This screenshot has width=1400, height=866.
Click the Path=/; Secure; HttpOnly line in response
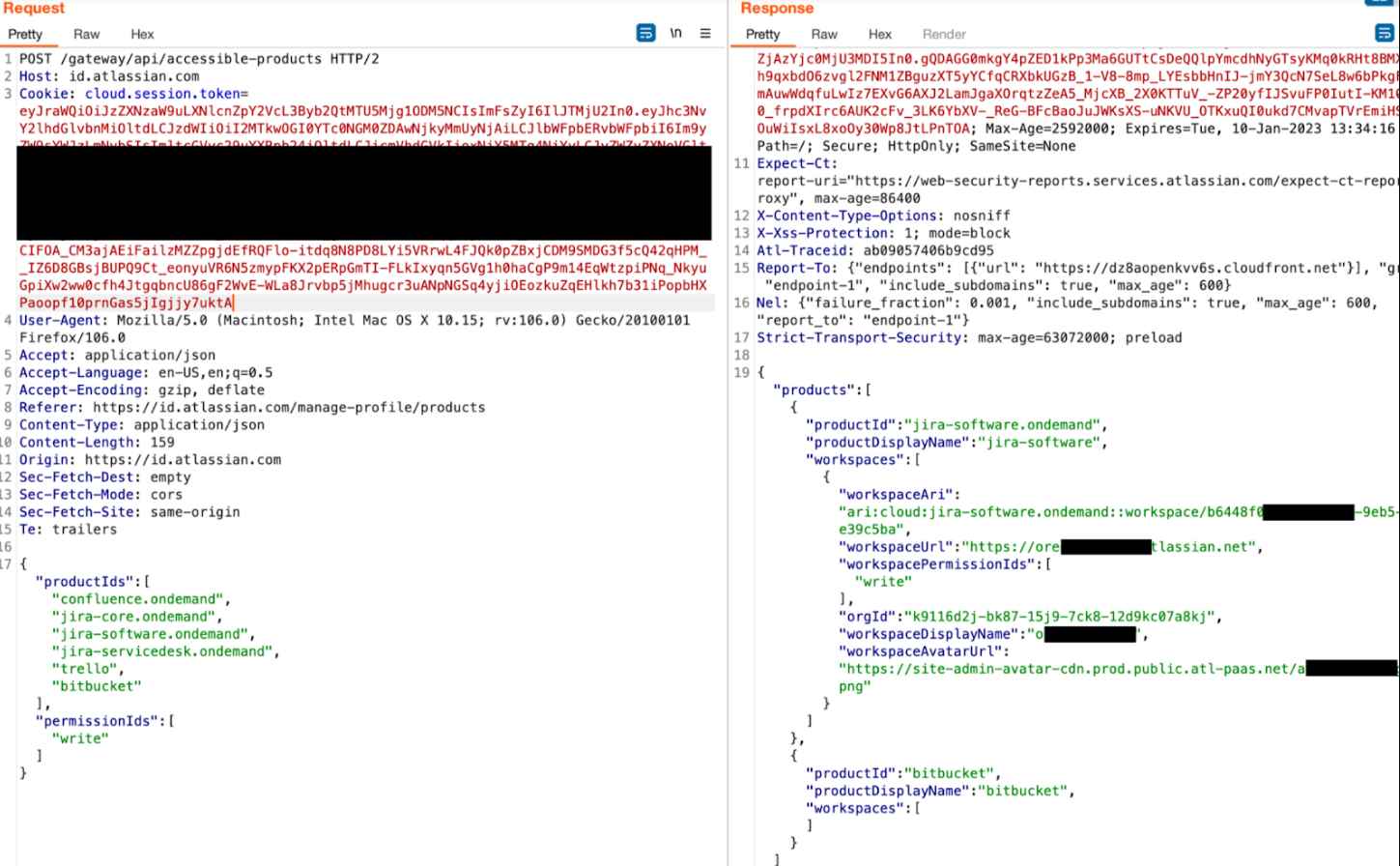pyautogui.click(x=916, y=146)
